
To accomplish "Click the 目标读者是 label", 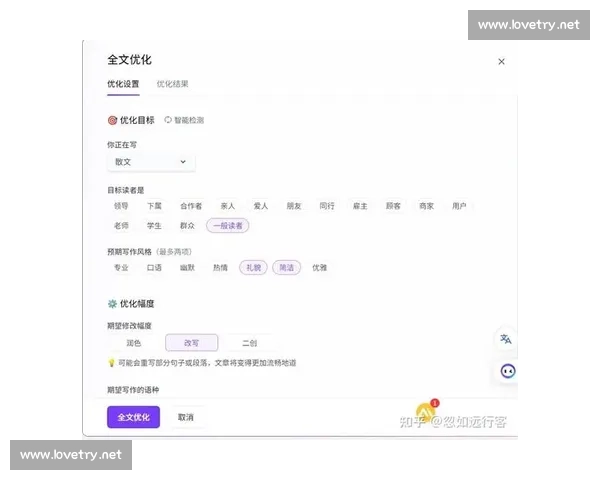I will 126,190.
